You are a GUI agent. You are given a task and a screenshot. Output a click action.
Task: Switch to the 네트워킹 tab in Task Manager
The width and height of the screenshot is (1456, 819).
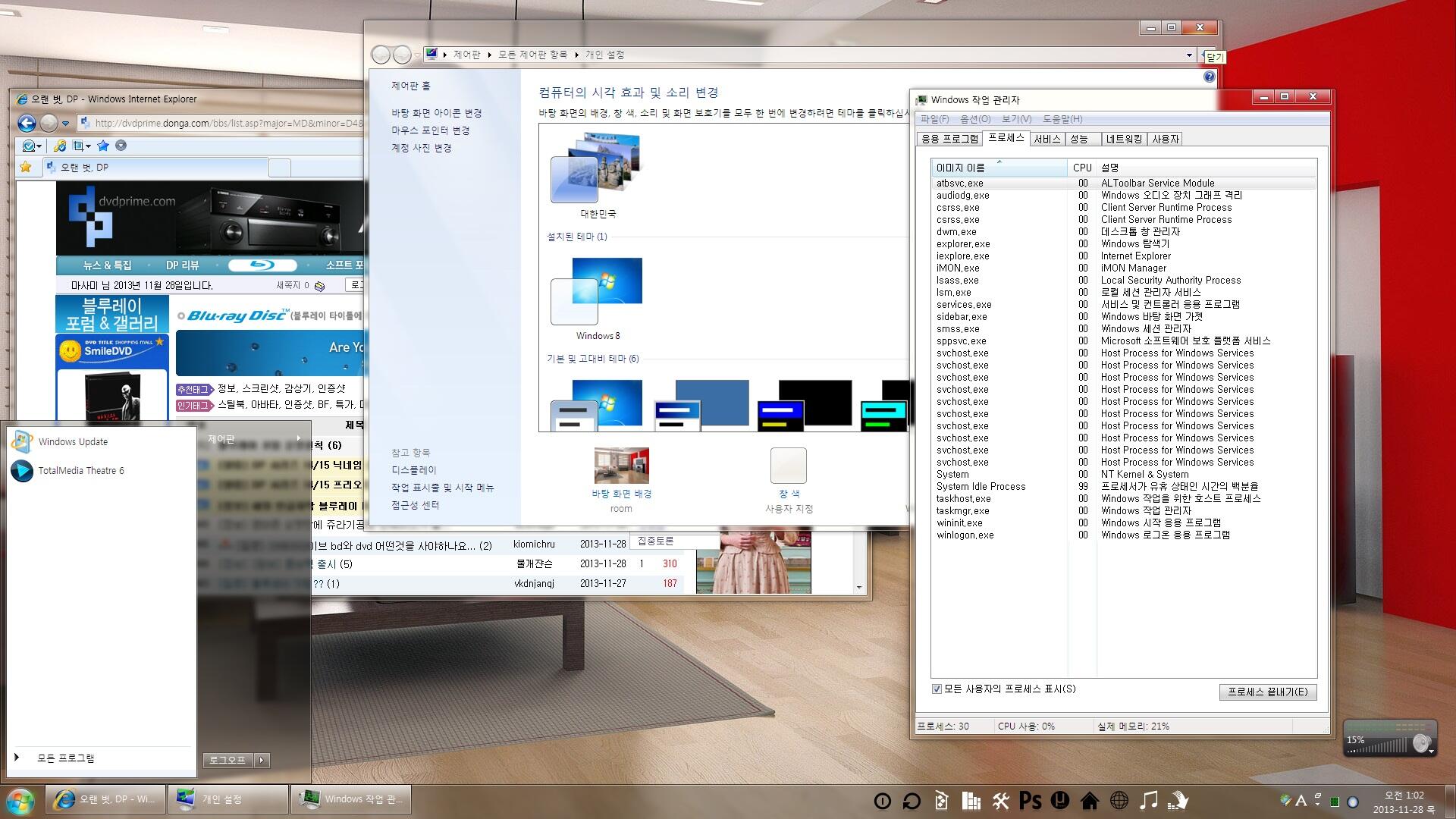[x=1124, y=139]
